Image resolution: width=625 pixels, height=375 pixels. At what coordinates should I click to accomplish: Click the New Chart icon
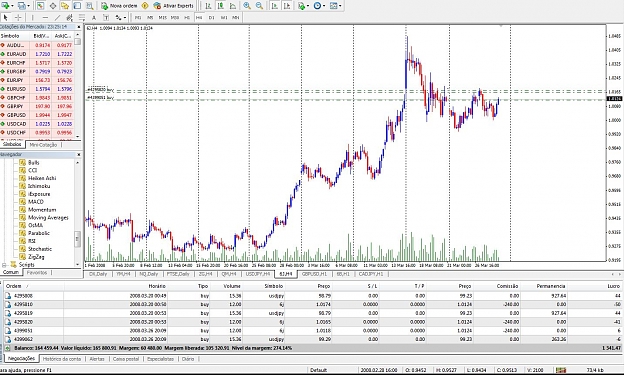click(x=5, y=6)
